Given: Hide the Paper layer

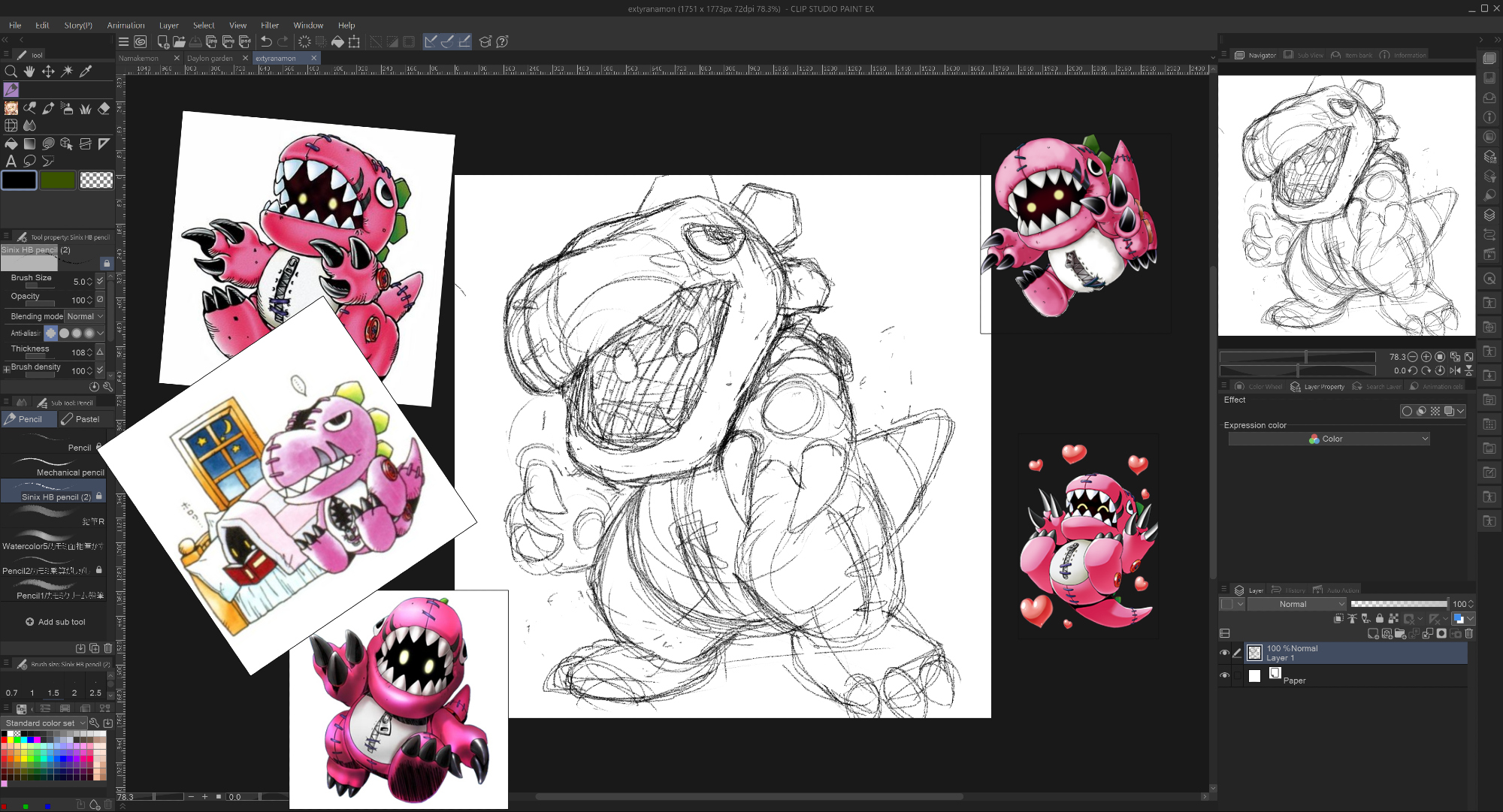Looking at the screenshot, I should point(1224,675).
